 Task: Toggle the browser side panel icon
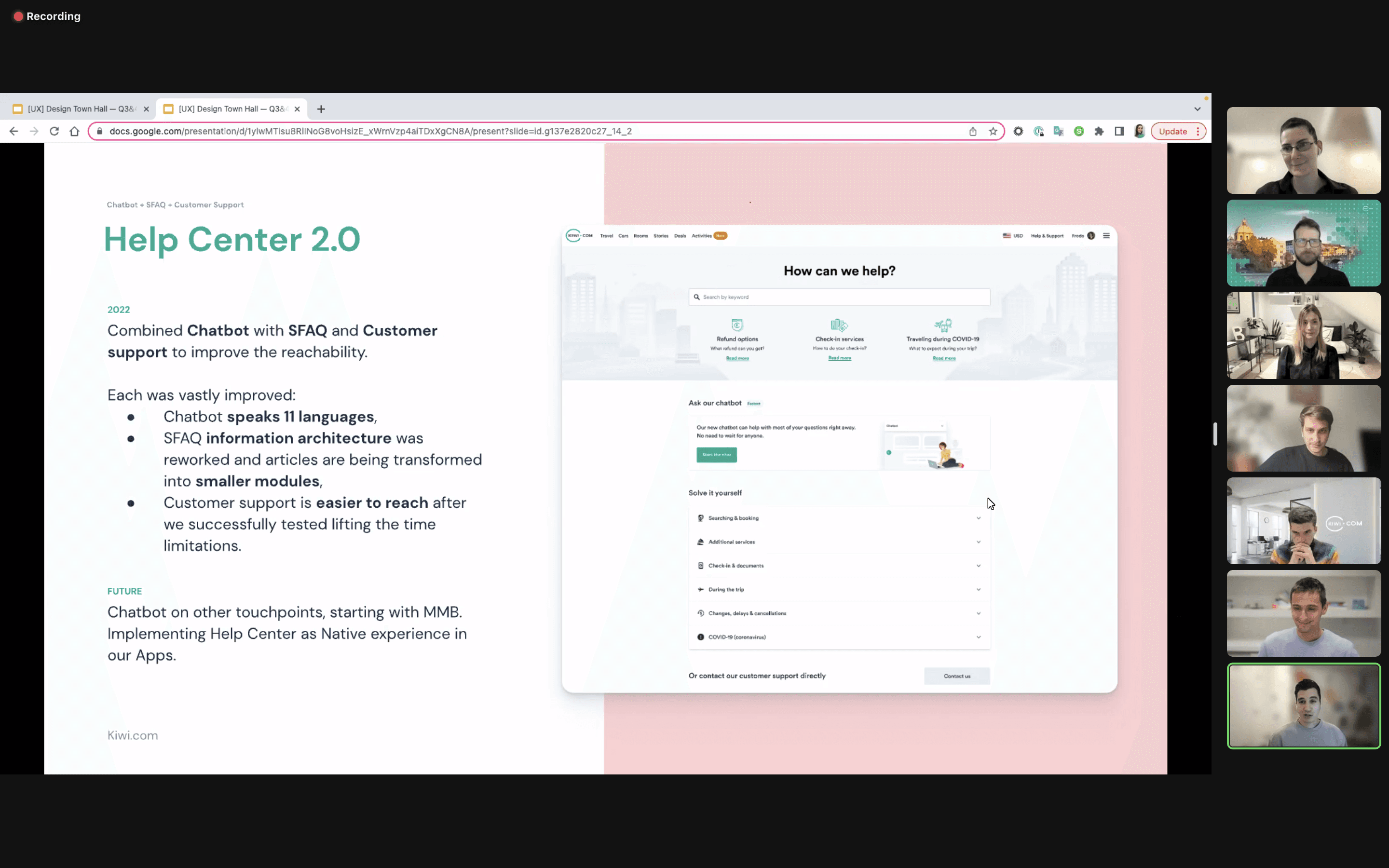pyautogui.click(x=1118, y=132)
